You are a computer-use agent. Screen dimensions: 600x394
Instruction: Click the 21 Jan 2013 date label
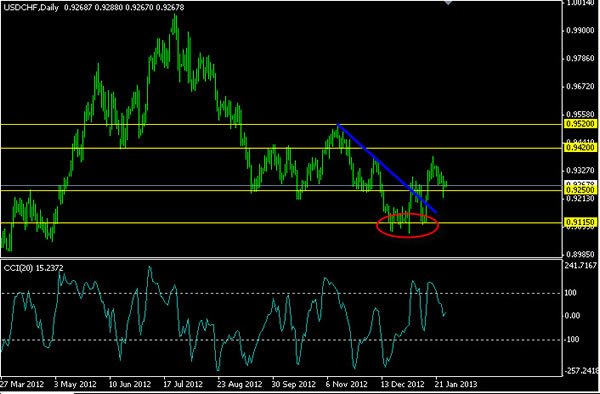(455, 384)
